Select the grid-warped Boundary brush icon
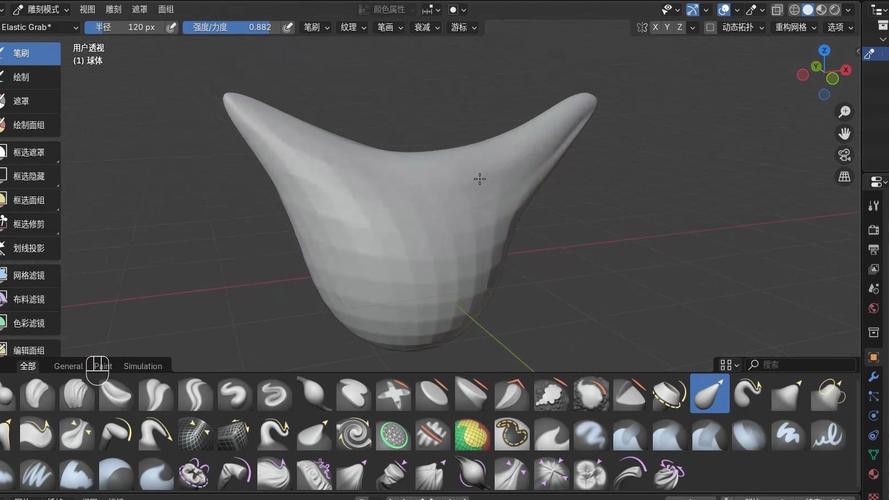 point(194,435)
